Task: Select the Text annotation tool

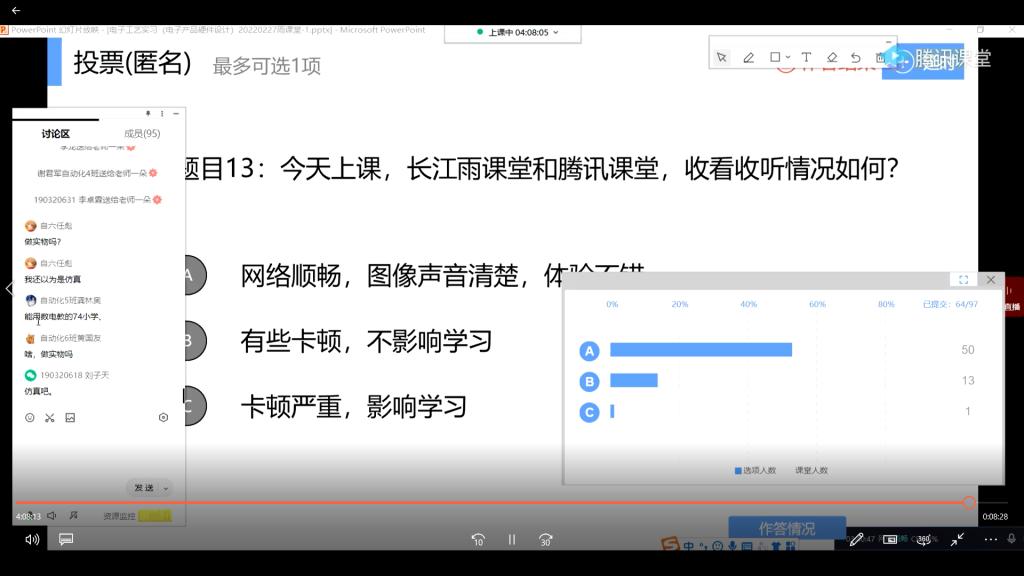Action: tap(807, 57)
